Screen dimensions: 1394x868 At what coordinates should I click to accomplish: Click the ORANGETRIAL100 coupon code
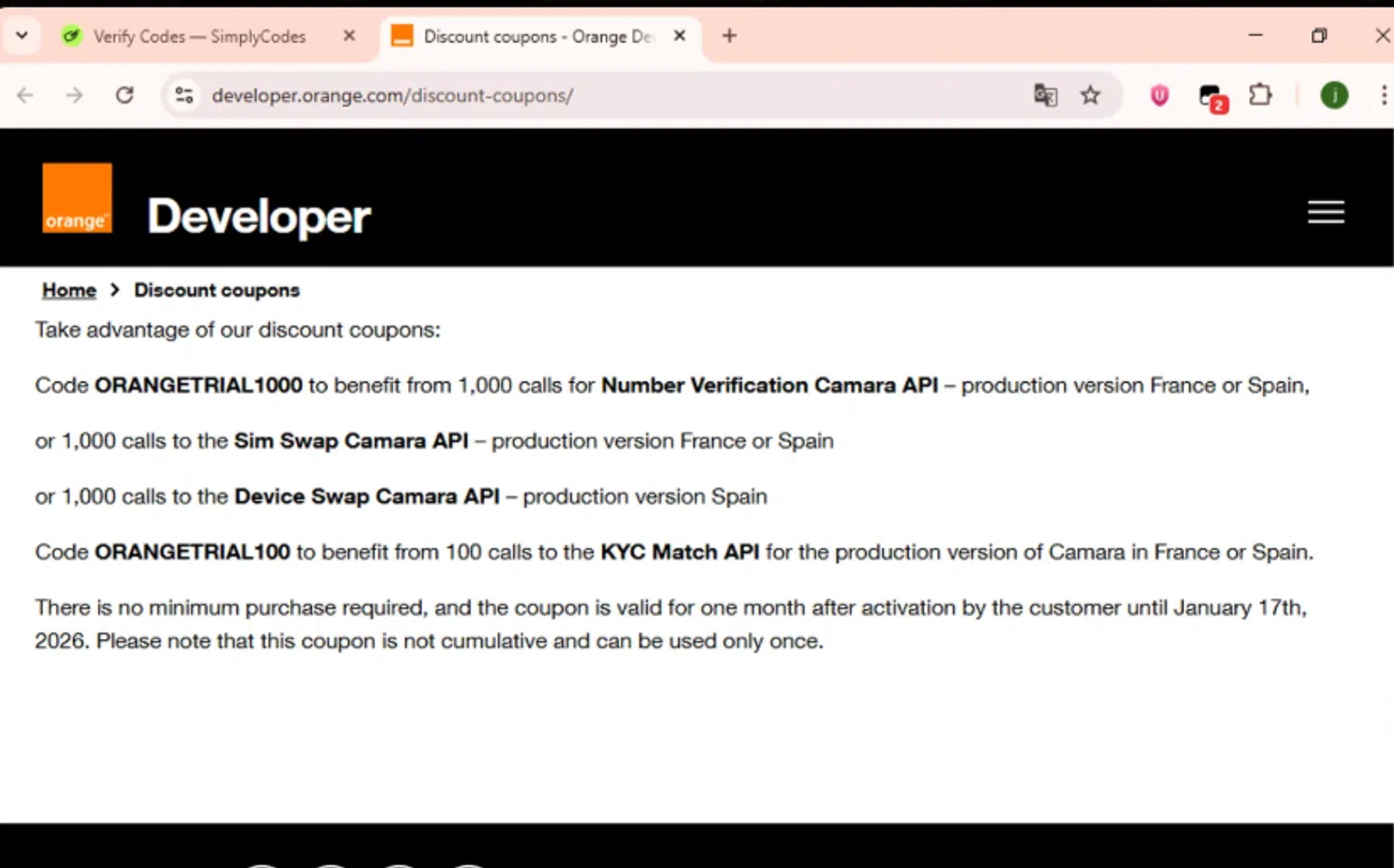[x=192, y=552]
